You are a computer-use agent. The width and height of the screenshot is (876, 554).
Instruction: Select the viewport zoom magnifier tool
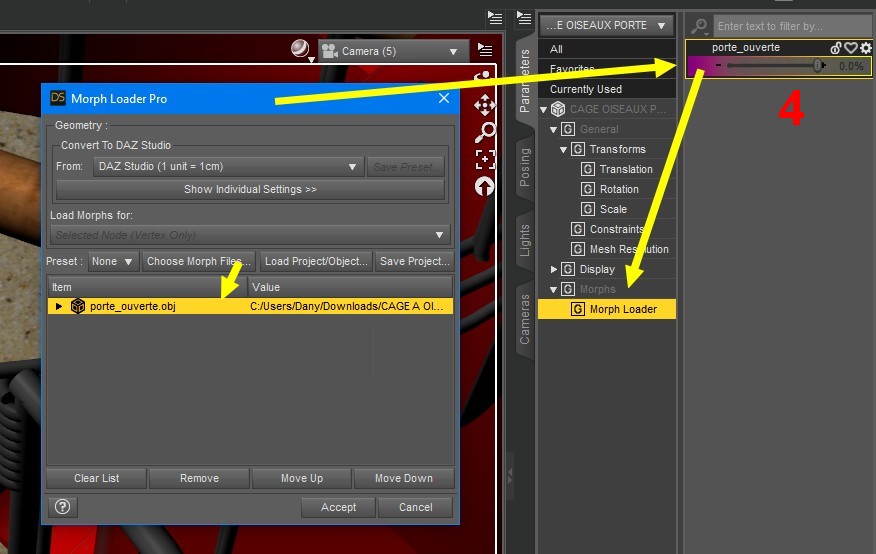(484, 132)
